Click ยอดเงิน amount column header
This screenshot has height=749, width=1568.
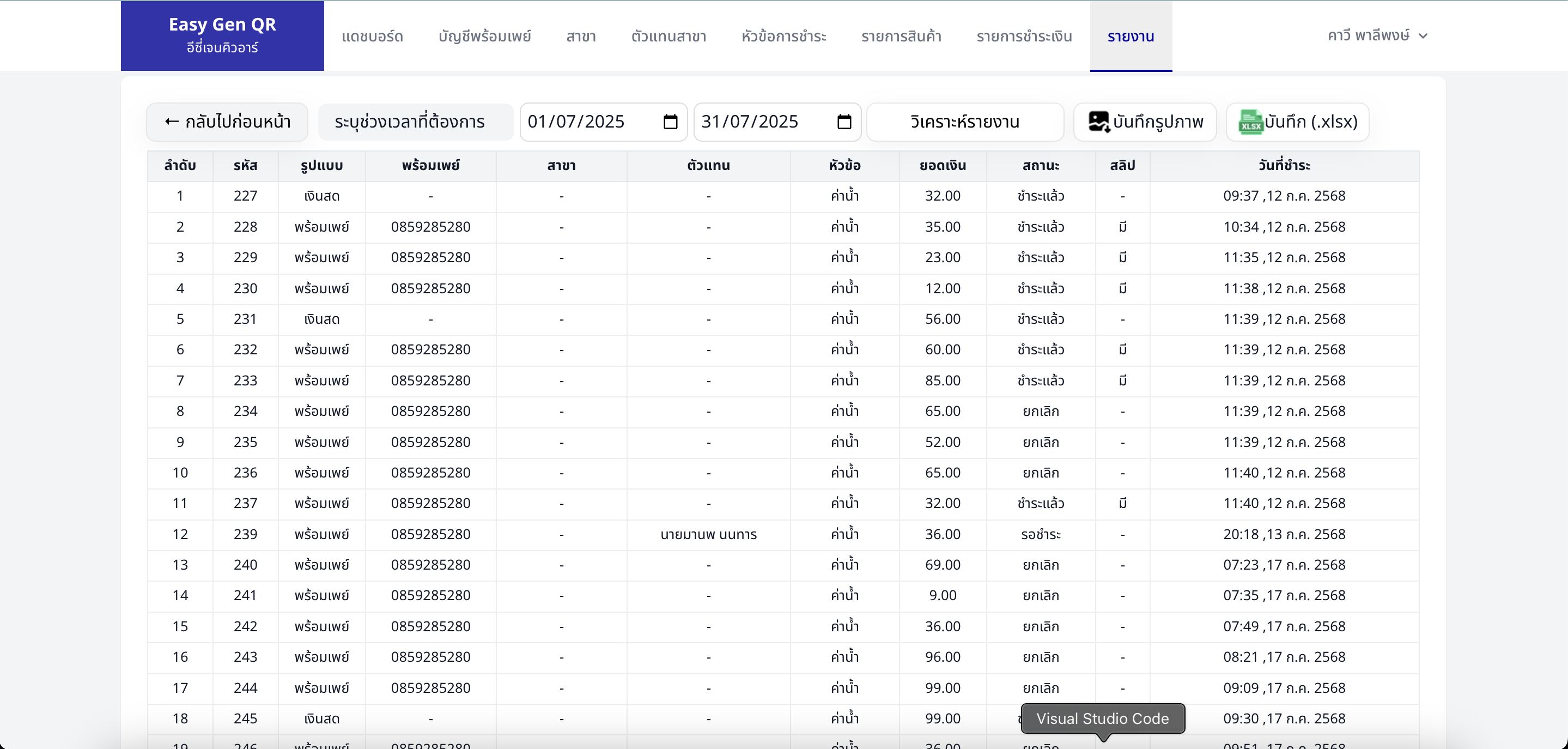(942, 166)
